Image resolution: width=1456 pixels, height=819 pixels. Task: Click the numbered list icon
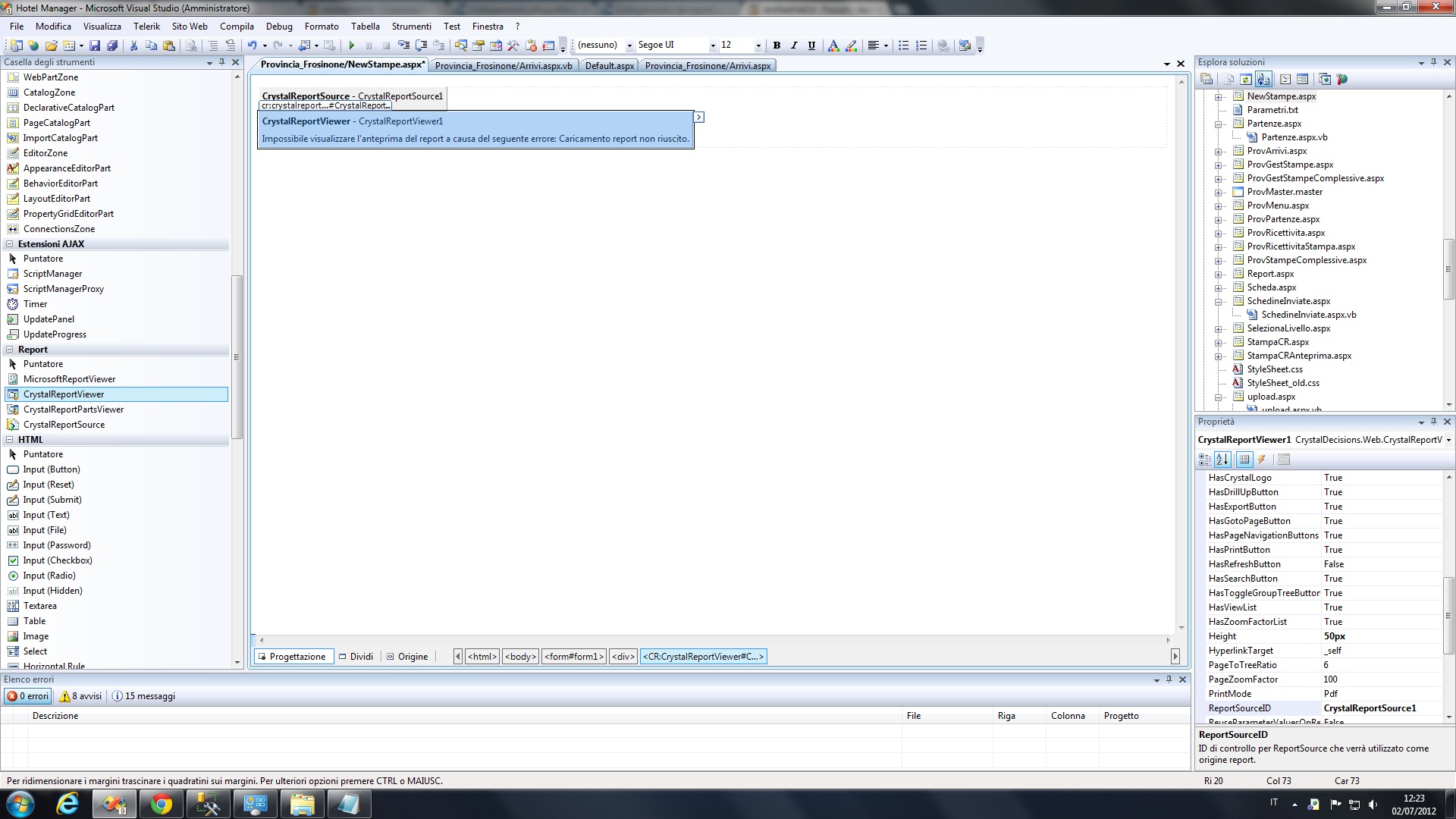tap(921, 45)
